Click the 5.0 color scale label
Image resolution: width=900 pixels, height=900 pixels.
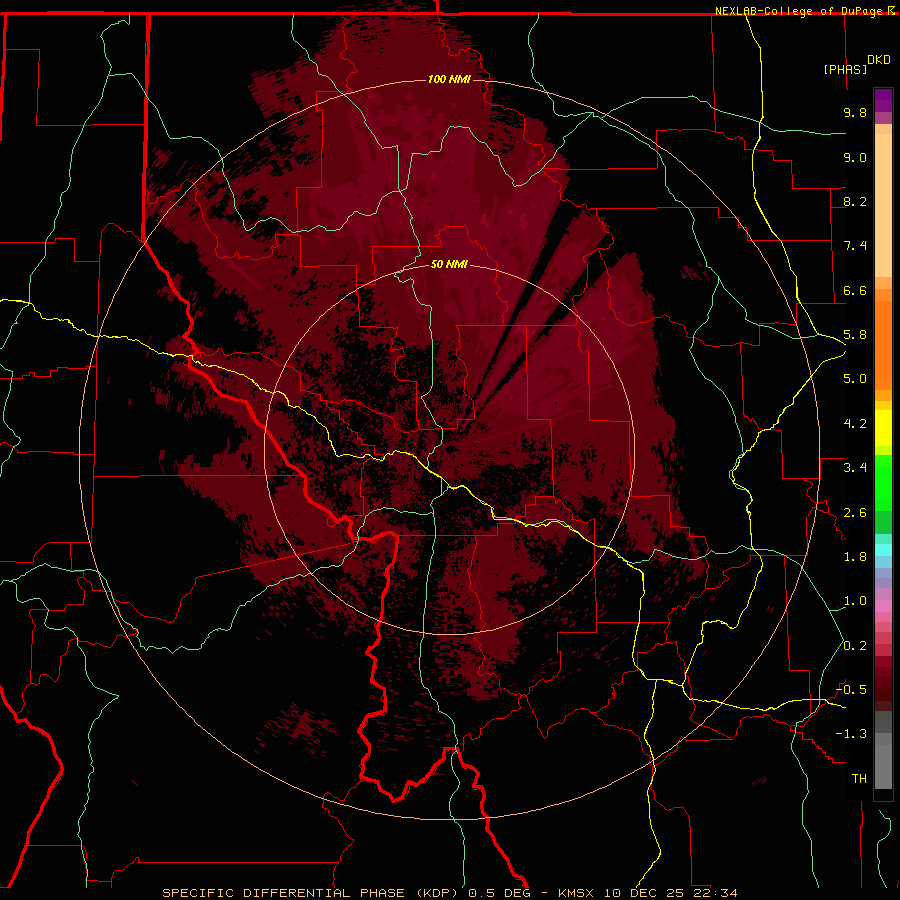click(855, 379)
